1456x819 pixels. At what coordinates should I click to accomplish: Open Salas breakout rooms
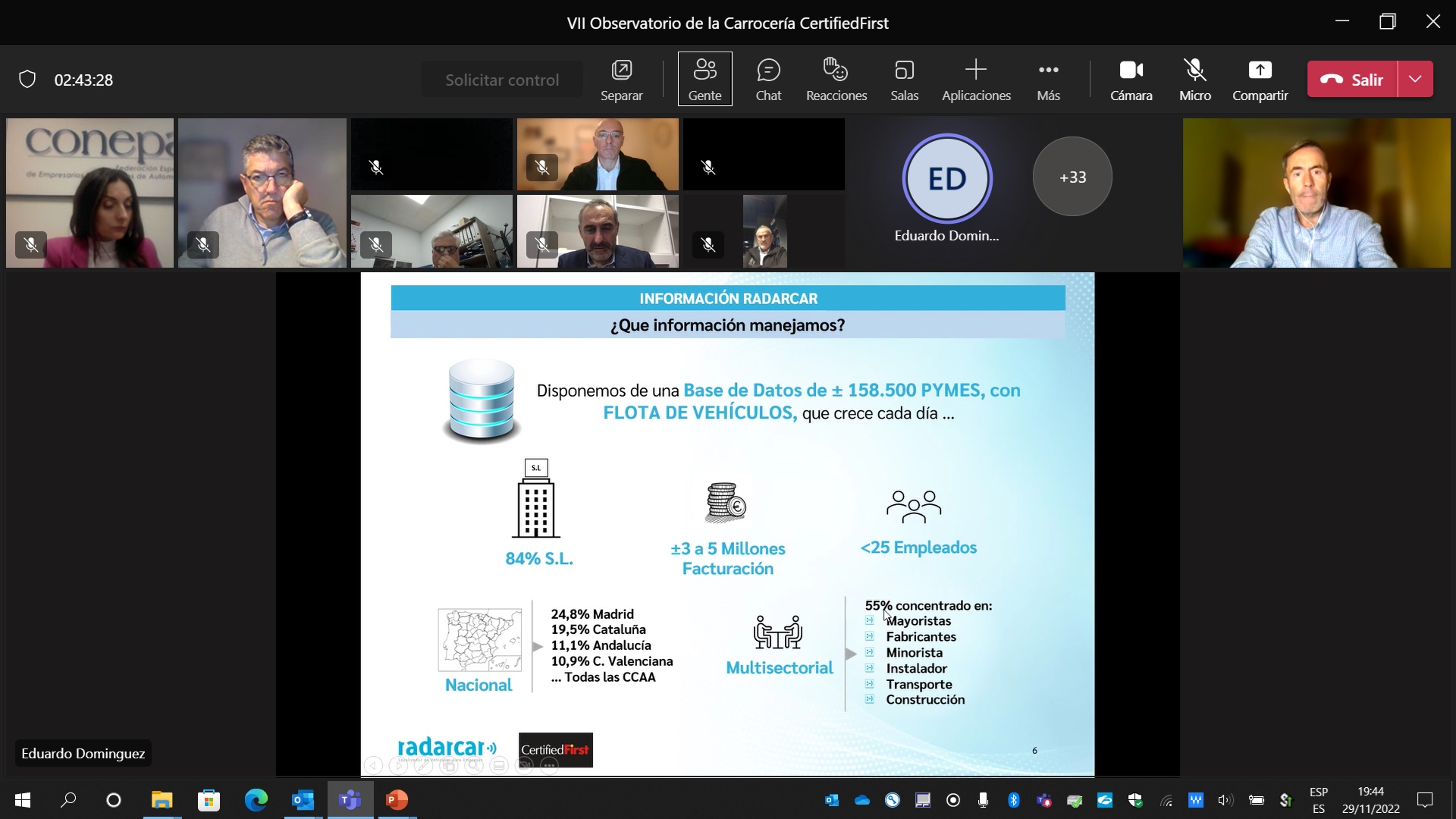(x=904, y=80)
